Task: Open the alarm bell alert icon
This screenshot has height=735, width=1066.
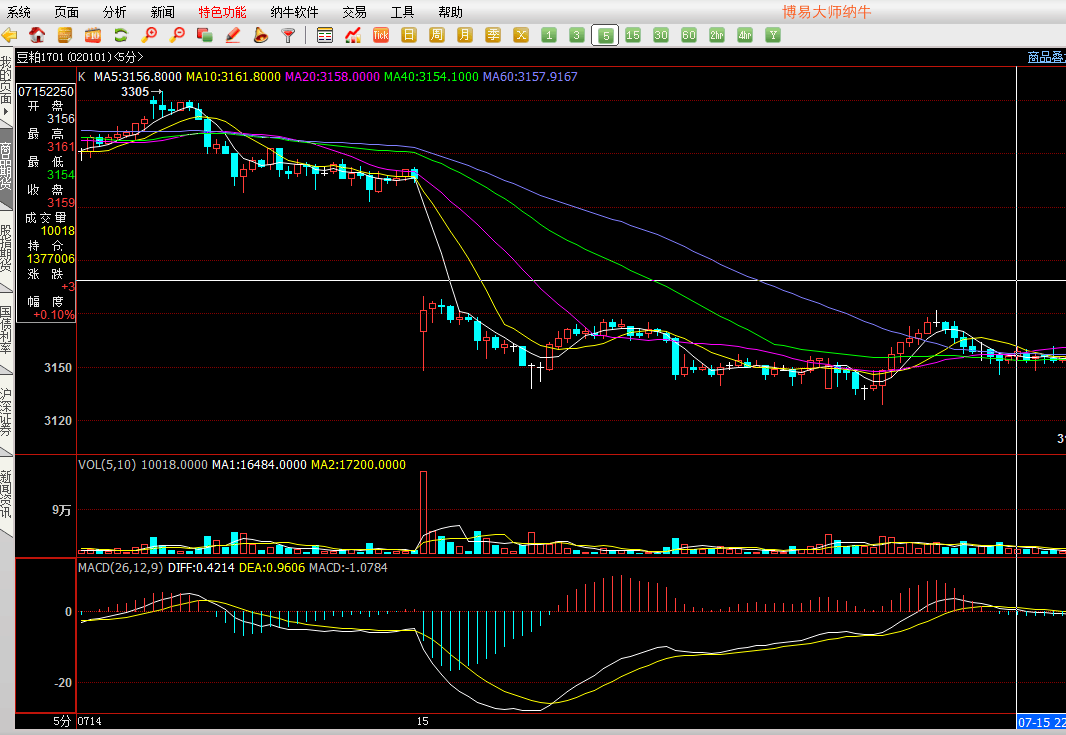Action: (261, 35)
